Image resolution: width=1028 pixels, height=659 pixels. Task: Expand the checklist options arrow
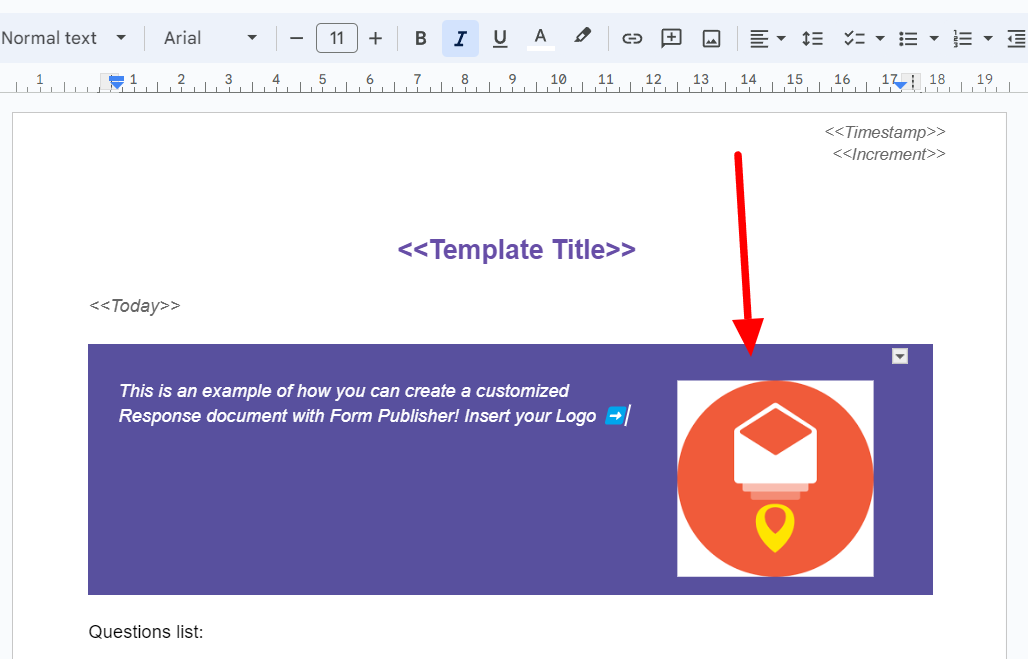[880, 38]
